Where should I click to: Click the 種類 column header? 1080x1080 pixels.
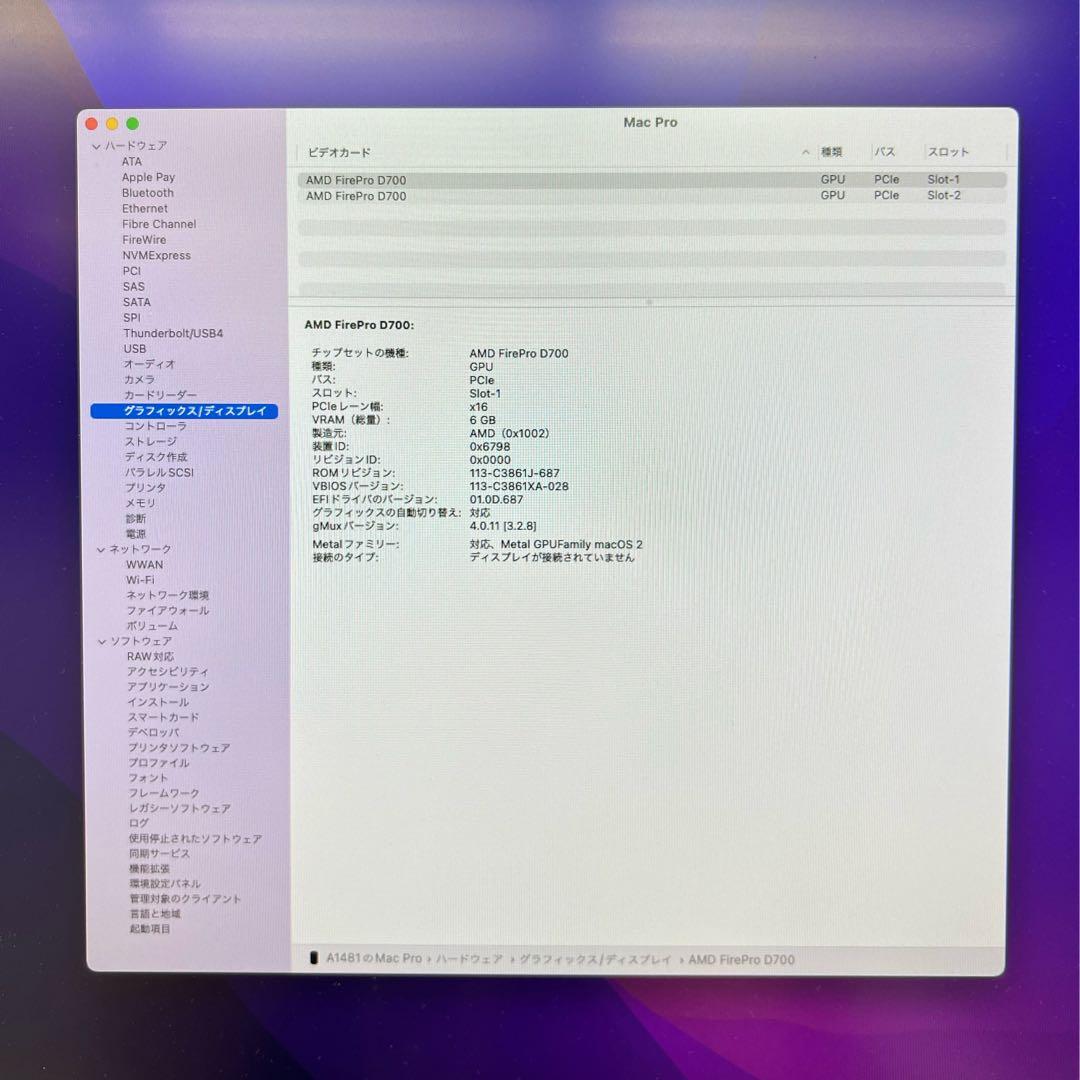[831, 152]
